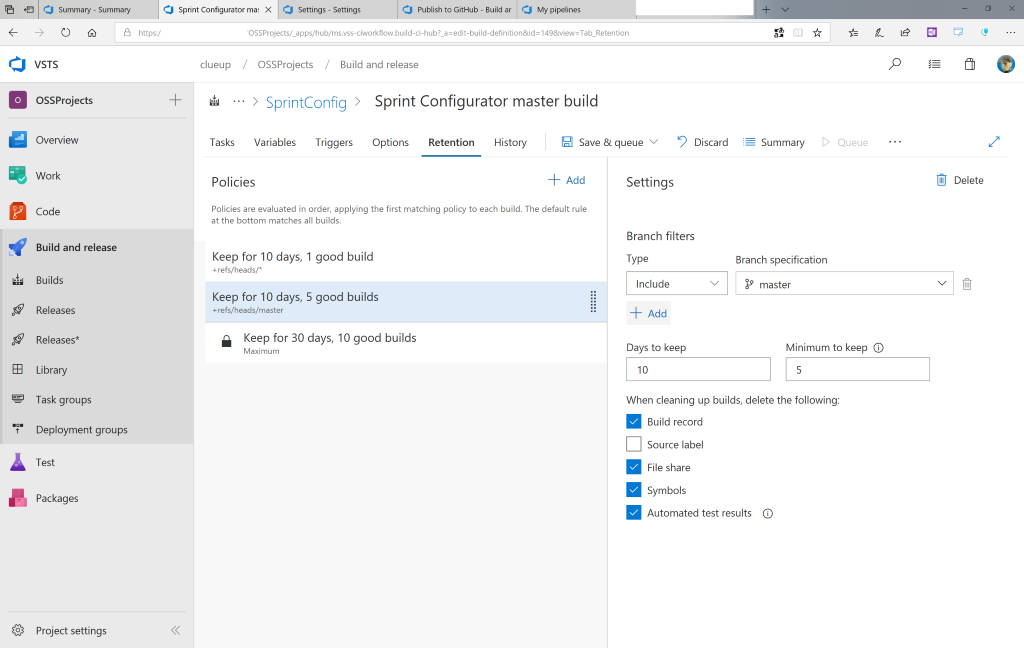Screen dimensions: 1024x648
Task: Click the clueup breadcrumb link
Action: [x=216, y=65]
